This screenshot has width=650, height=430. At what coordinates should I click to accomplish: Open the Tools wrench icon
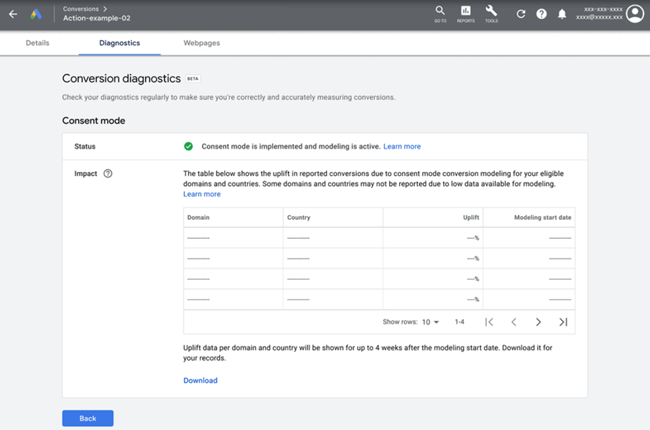click(x=491, y=13)
